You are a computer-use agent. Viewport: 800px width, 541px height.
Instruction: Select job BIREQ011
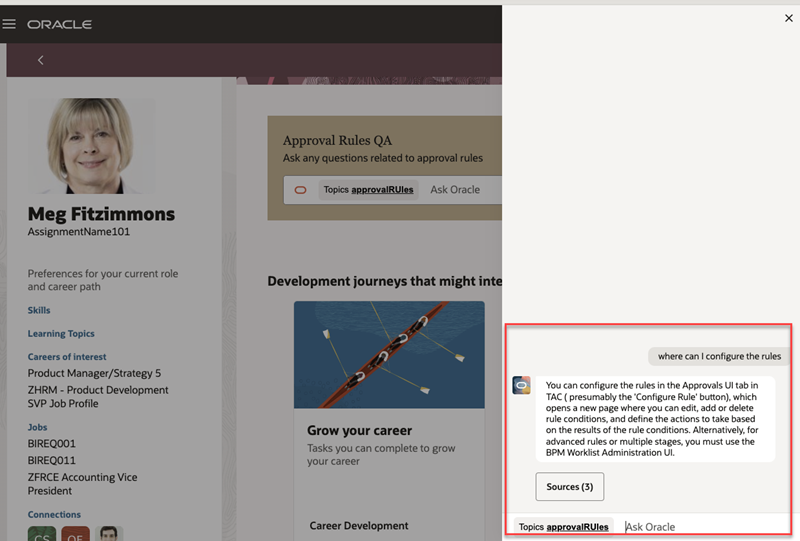(52, 460)
